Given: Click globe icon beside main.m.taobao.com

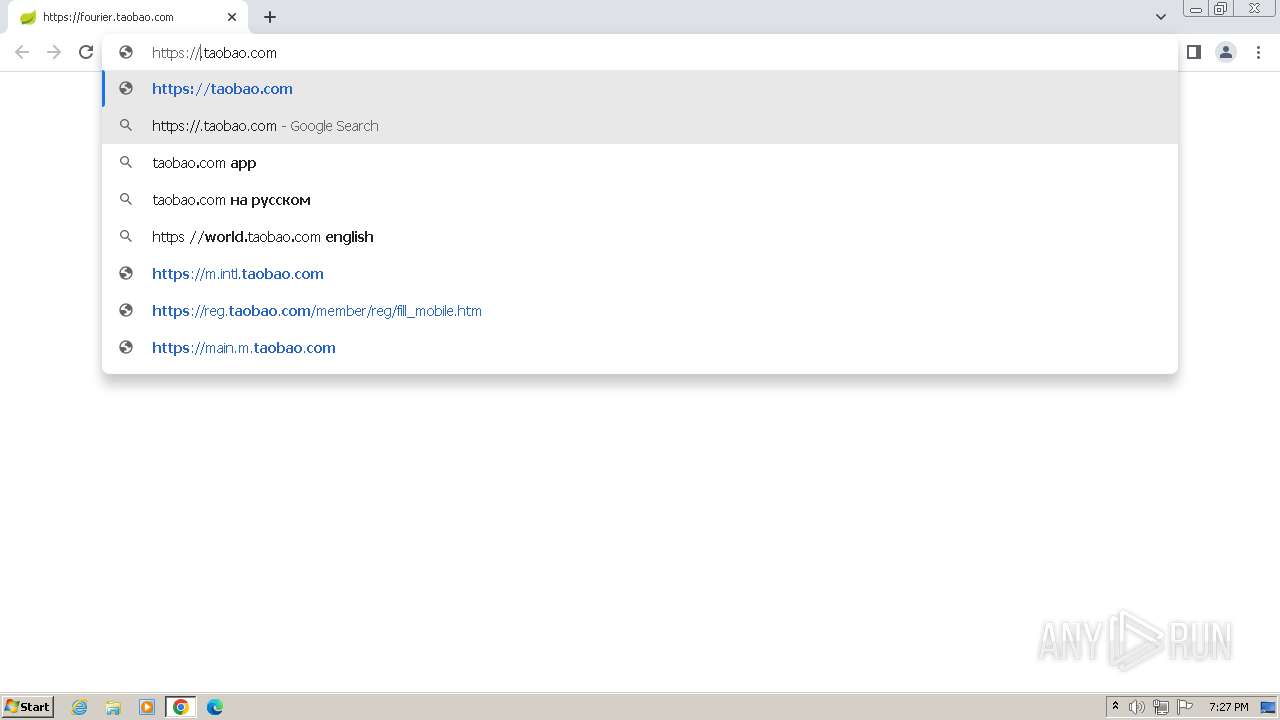Looking at the screenshot, I should 126,347.
